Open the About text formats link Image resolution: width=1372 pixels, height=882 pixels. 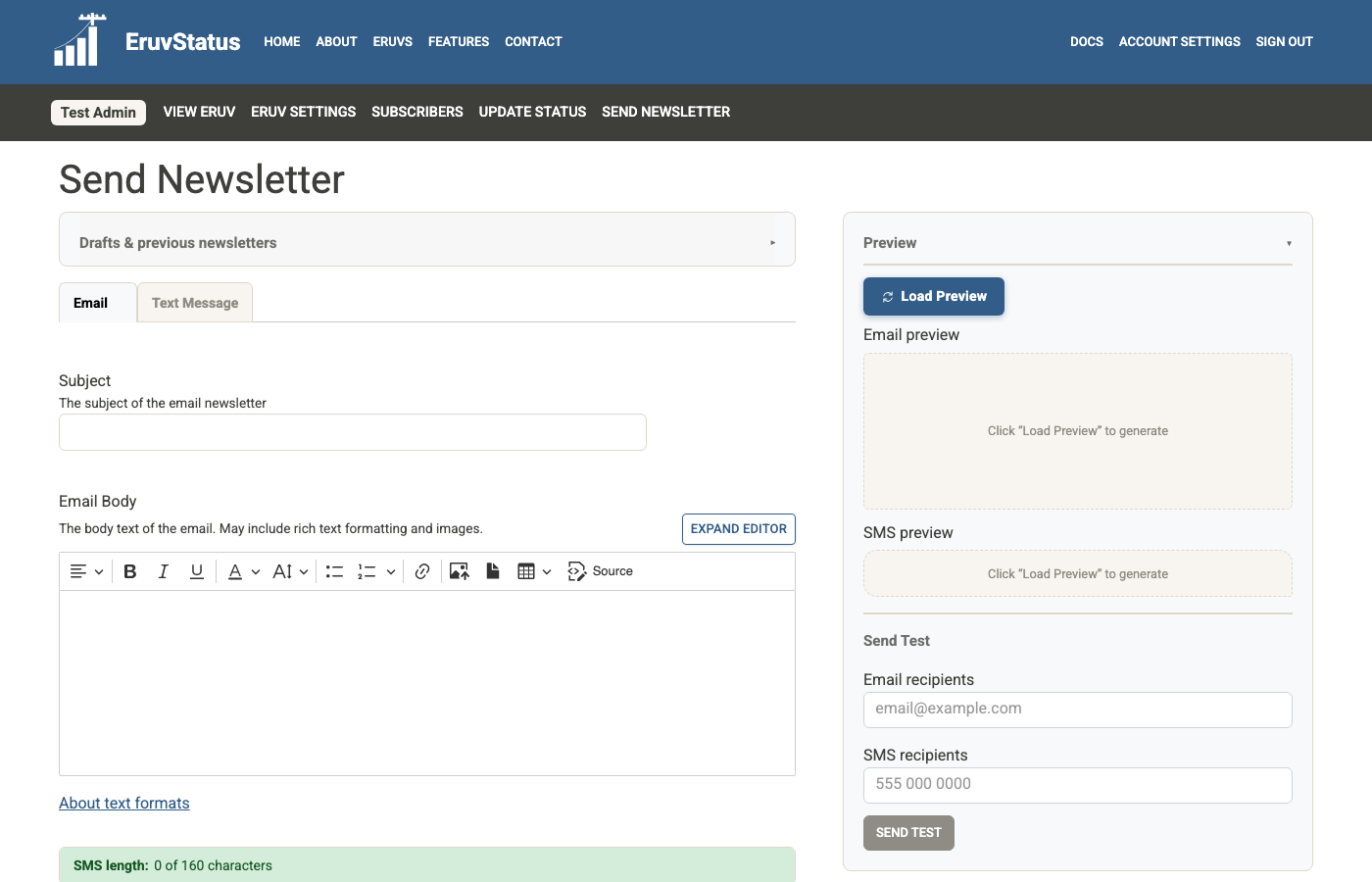(x=123, y=803)
